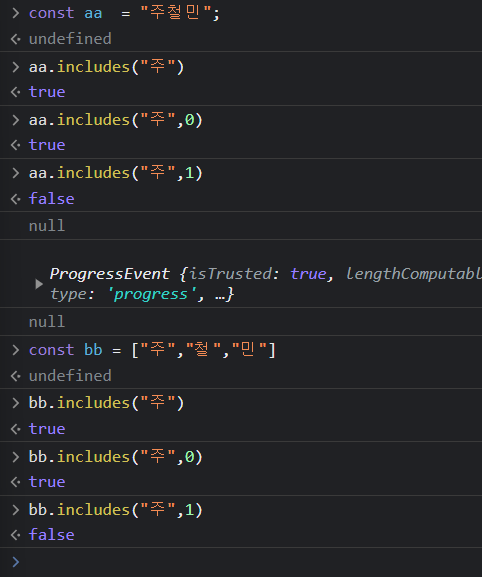Click the first null log message

[47, 226]
